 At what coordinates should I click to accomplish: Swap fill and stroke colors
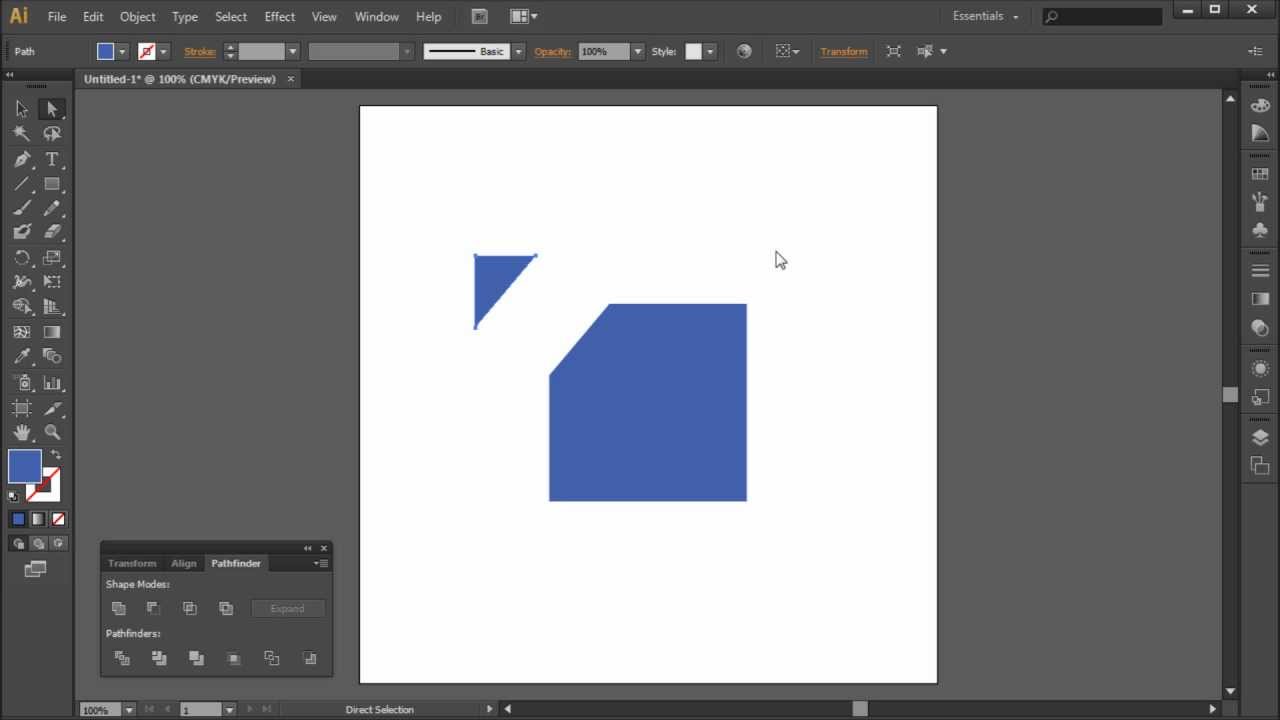pos(57,452)
